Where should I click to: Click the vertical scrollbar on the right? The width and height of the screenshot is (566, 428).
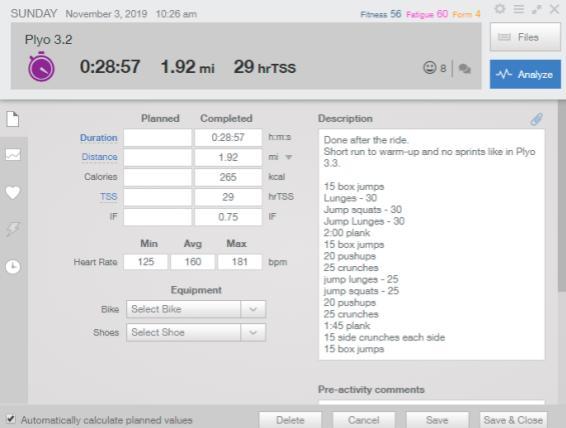pos(562,197)
